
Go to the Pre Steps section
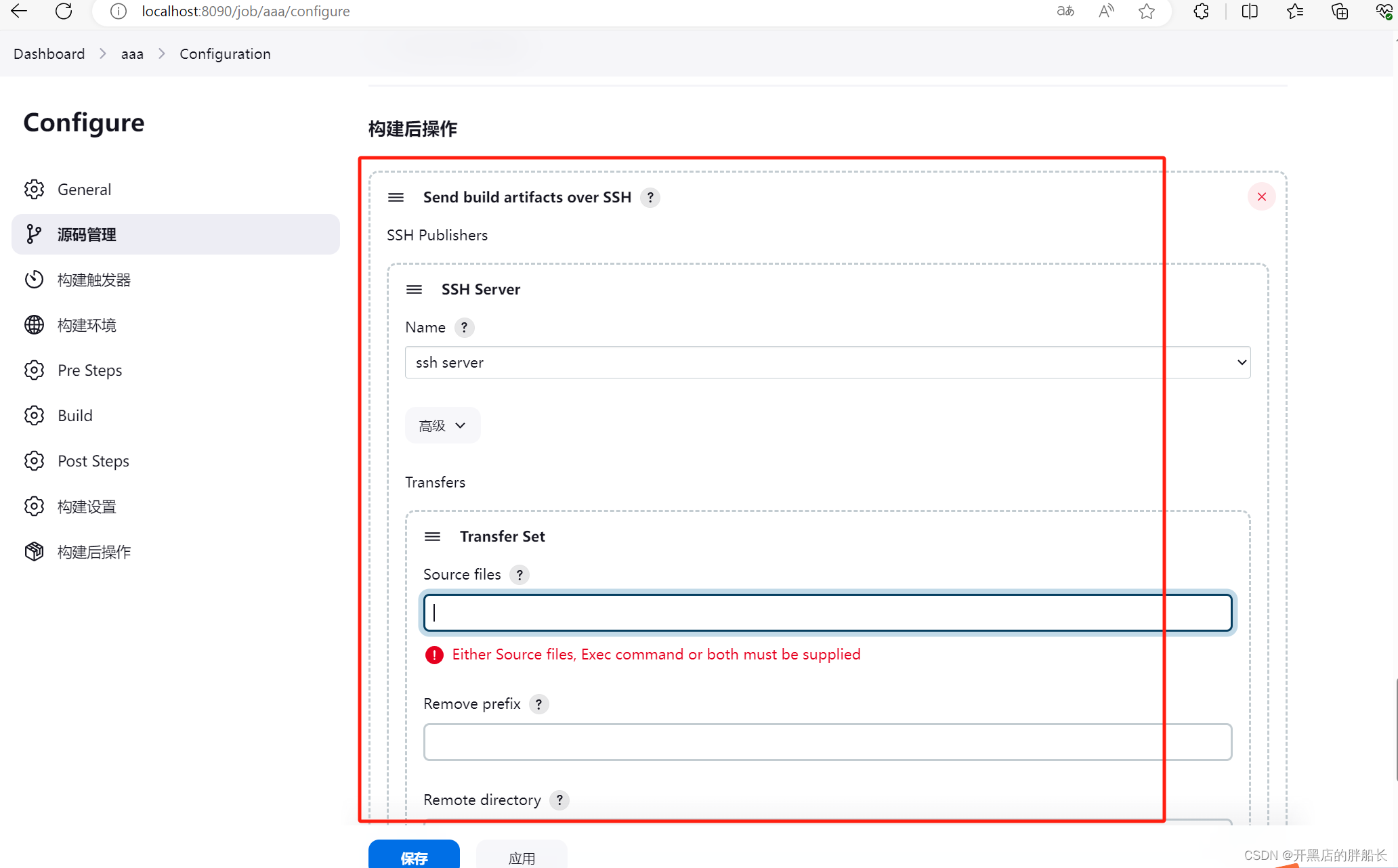[x=175, y=370]
